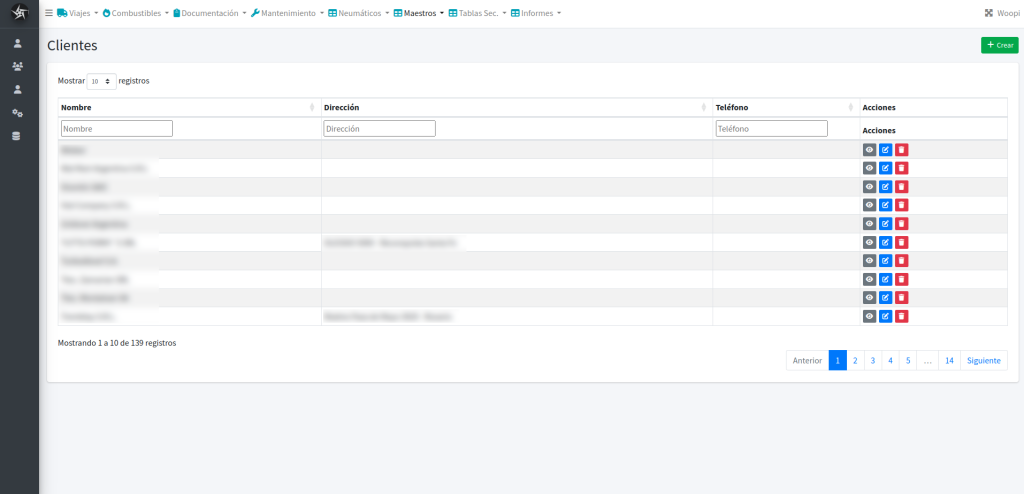Go to next page with Siguiente

(x=983, y=360)
